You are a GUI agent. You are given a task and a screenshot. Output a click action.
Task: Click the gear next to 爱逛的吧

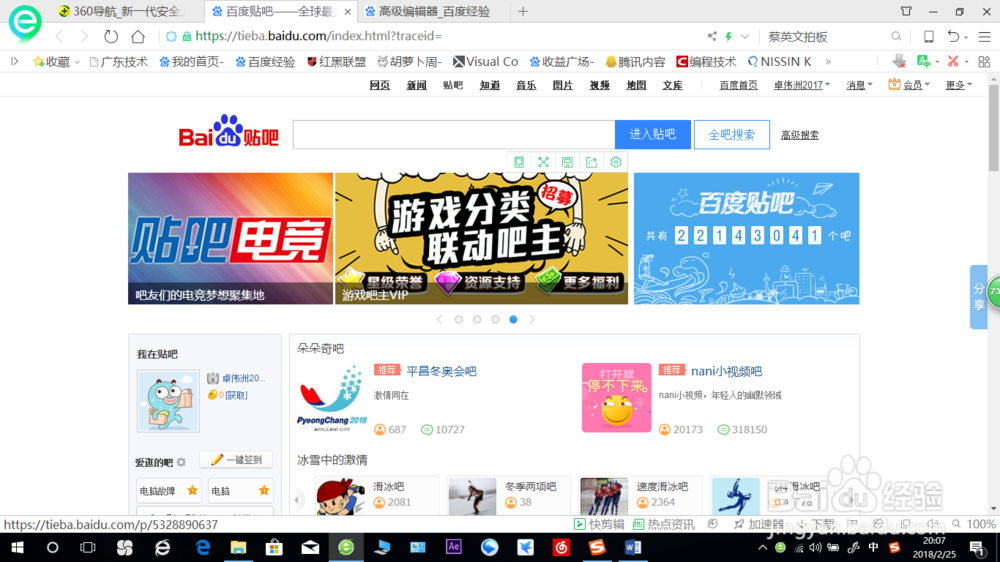181,462
